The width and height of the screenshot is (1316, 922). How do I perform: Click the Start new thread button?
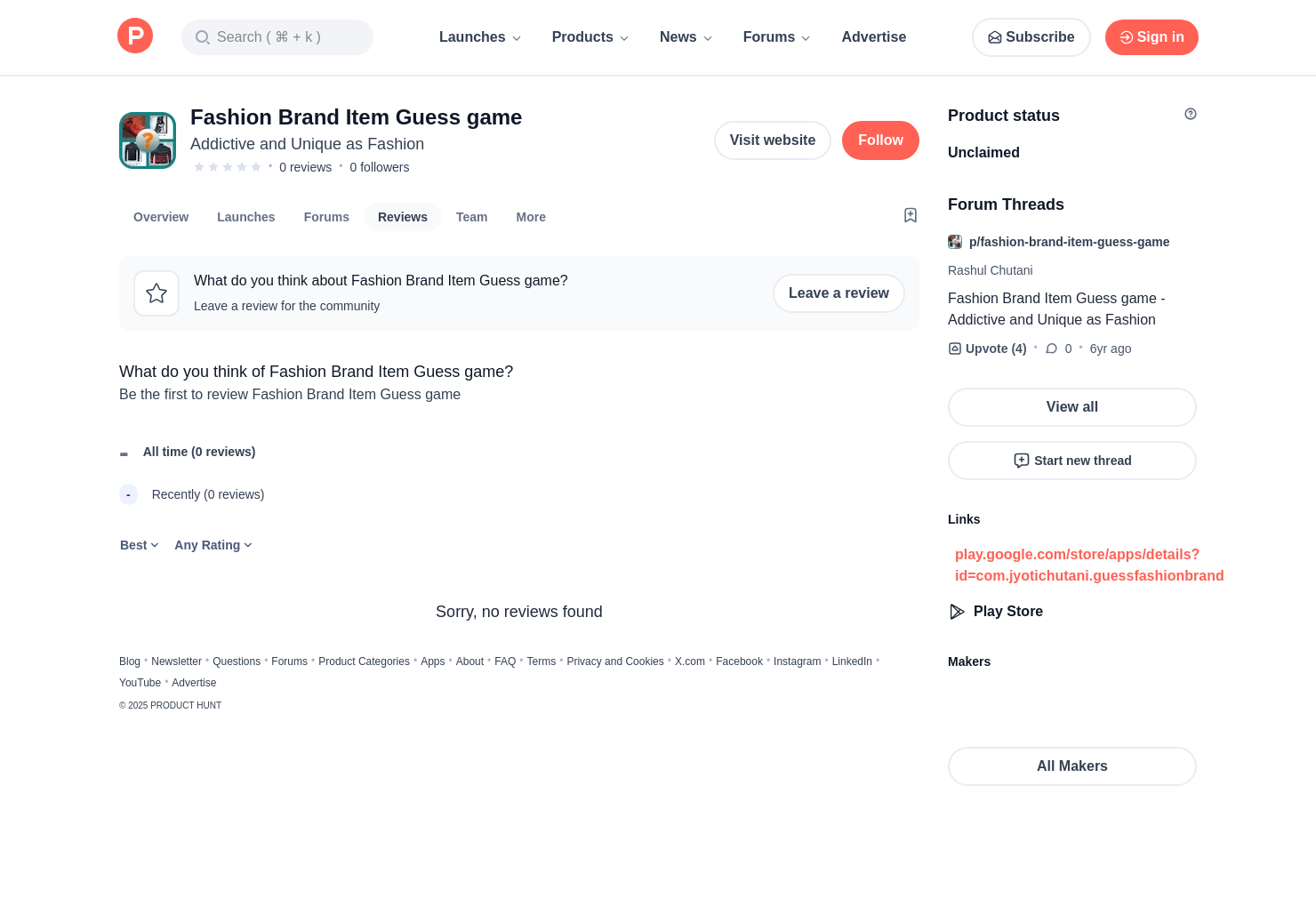point(1072,461)
